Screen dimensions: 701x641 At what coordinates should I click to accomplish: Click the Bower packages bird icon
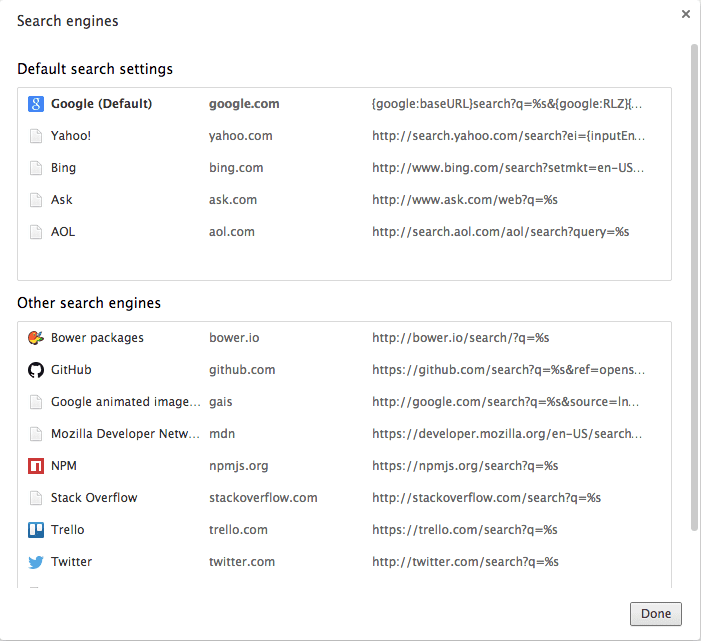pyautogui.click(x=36, y=337)
